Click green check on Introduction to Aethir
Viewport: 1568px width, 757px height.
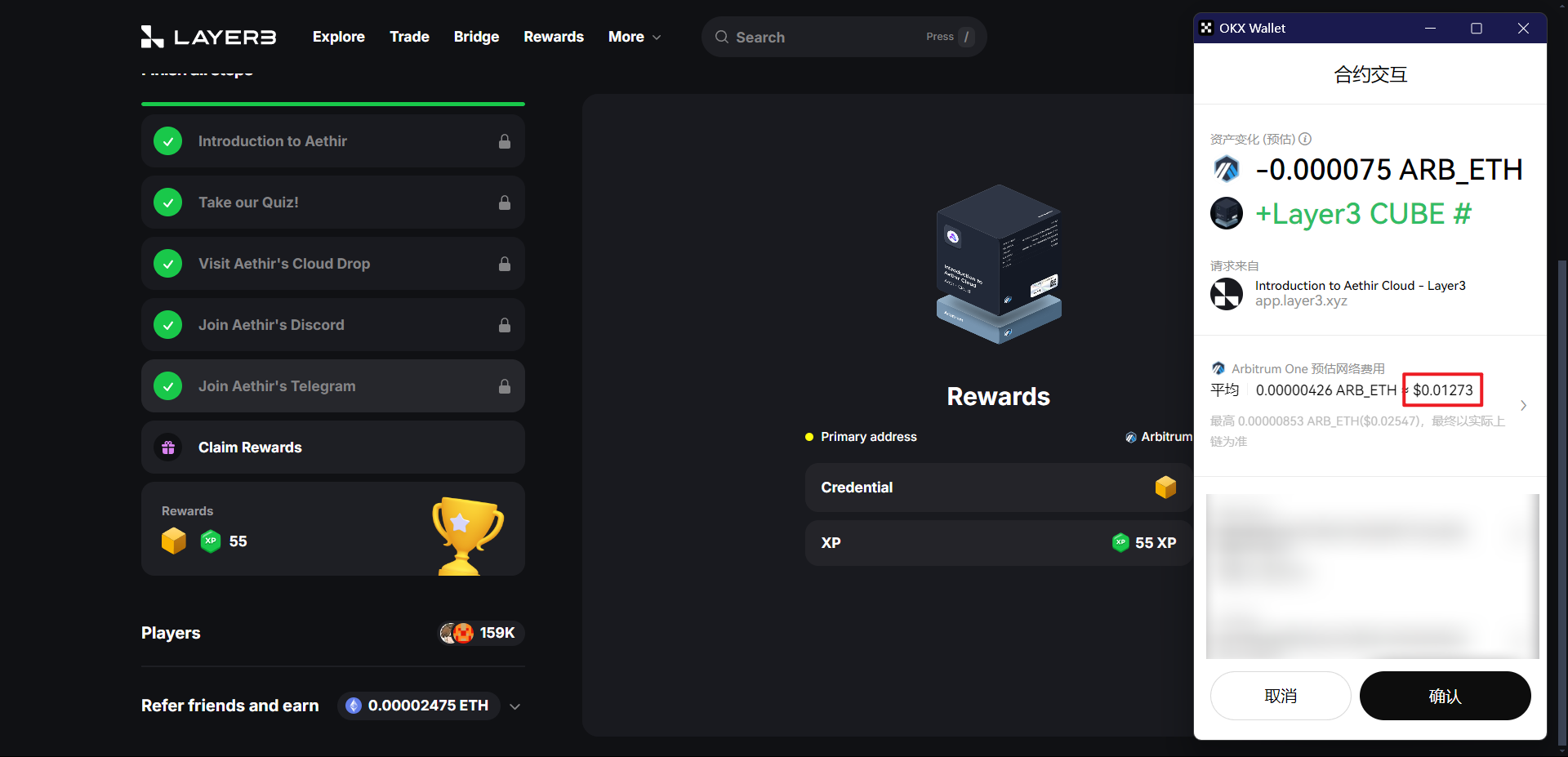pyautogui.click(x=168, y=141)
